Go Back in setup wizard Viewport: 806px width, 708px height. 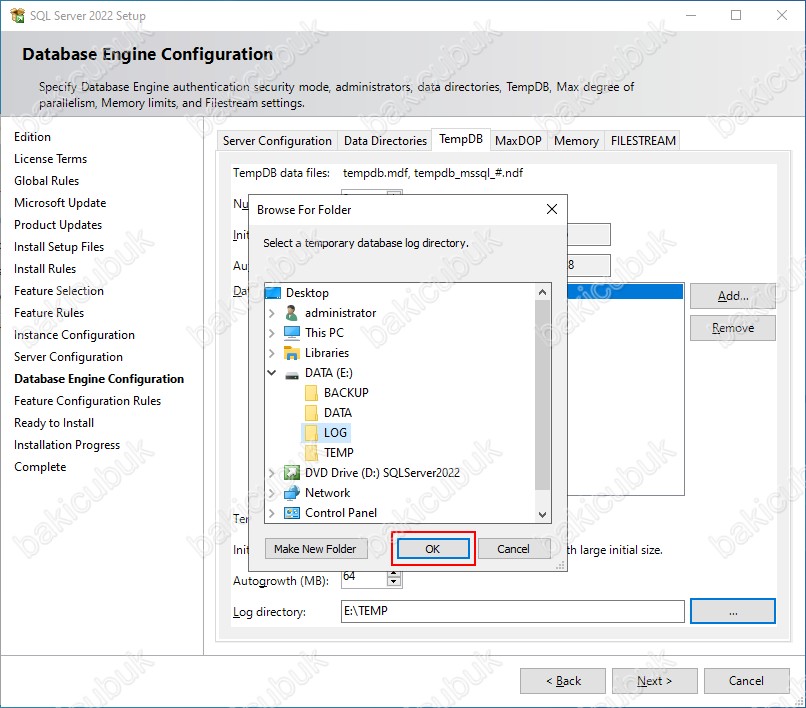point(563,681)
